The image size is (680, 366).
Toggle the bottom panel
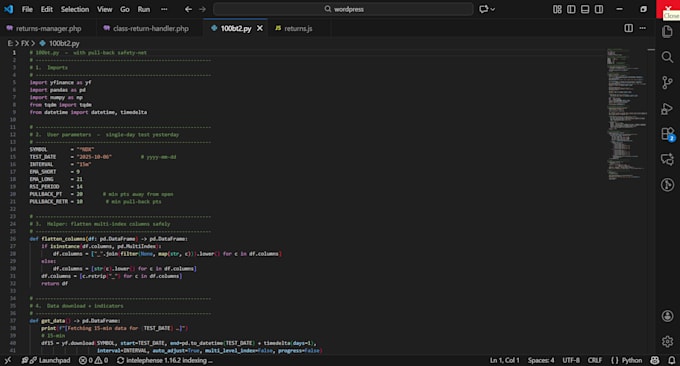click(x=585, y=9)
